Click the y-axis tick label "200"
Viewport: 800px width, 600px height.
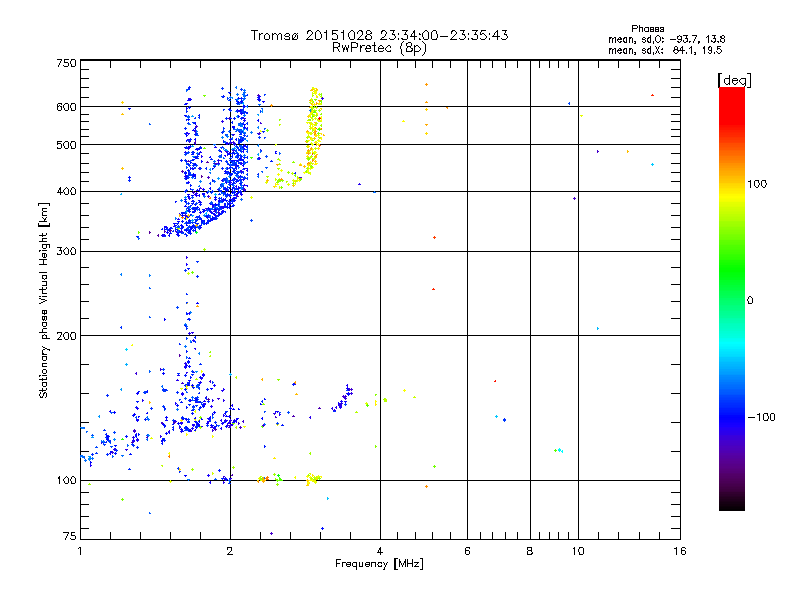66,336
